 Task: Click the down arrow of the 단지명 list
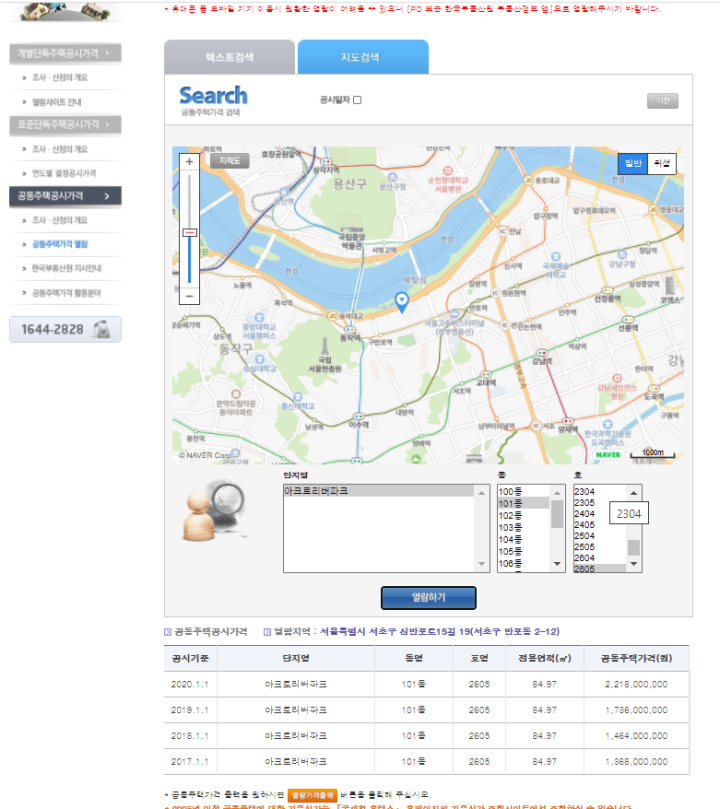(x=482, y=564)
